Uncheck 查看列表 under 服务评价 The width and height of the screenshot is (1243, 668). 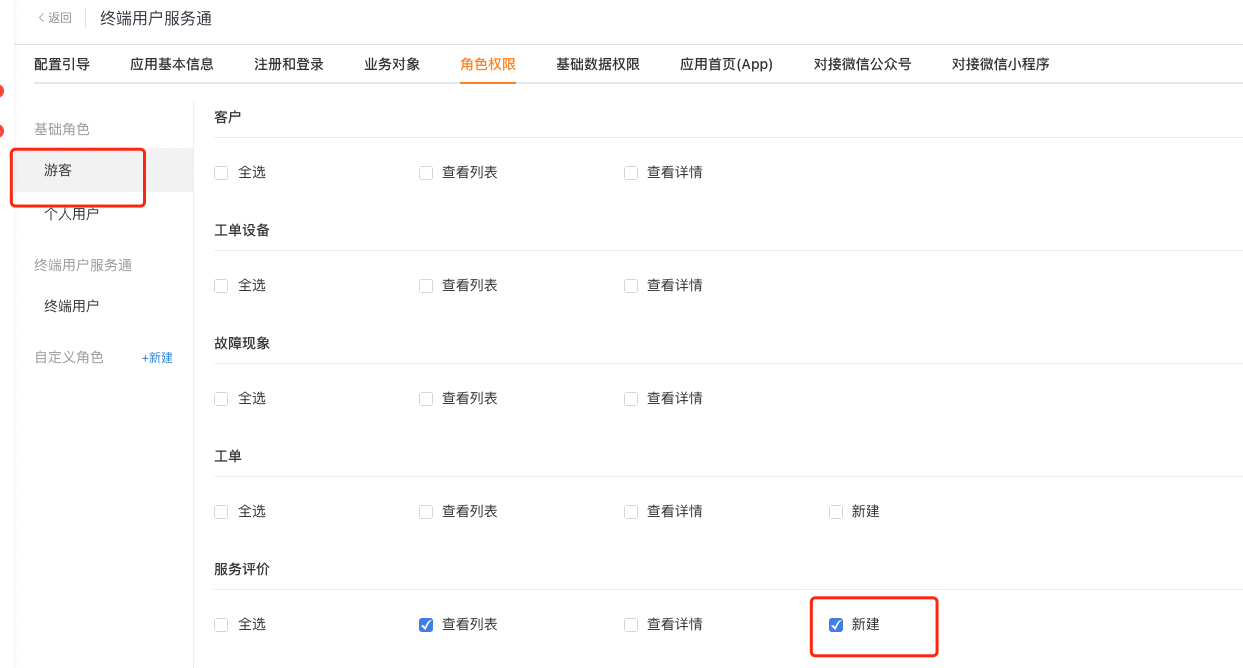[426, 624]
